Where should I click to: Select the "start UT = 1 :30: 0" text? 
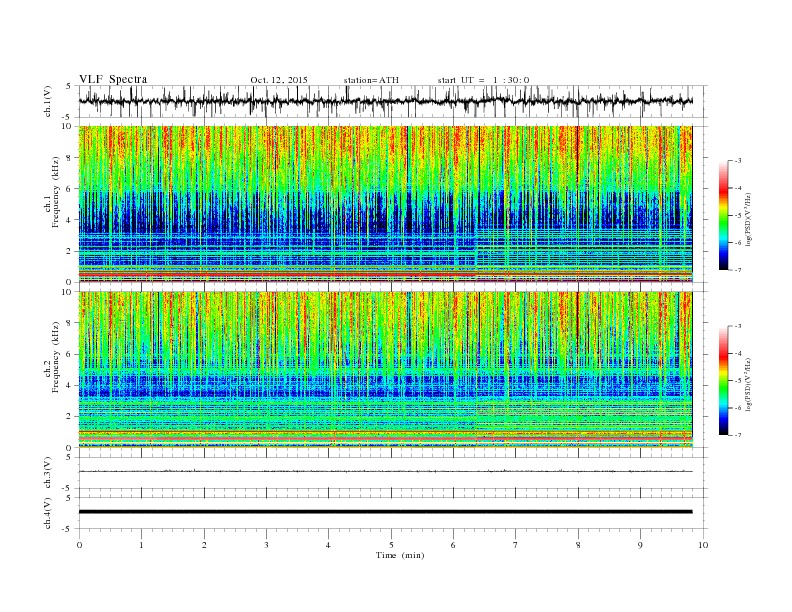click(x=483, y=80)
